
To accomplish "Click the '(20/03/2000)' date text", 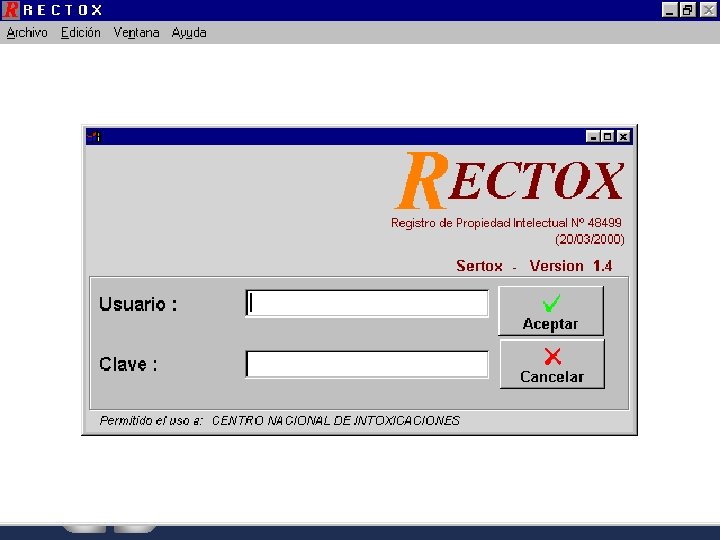I will [590, 240].
